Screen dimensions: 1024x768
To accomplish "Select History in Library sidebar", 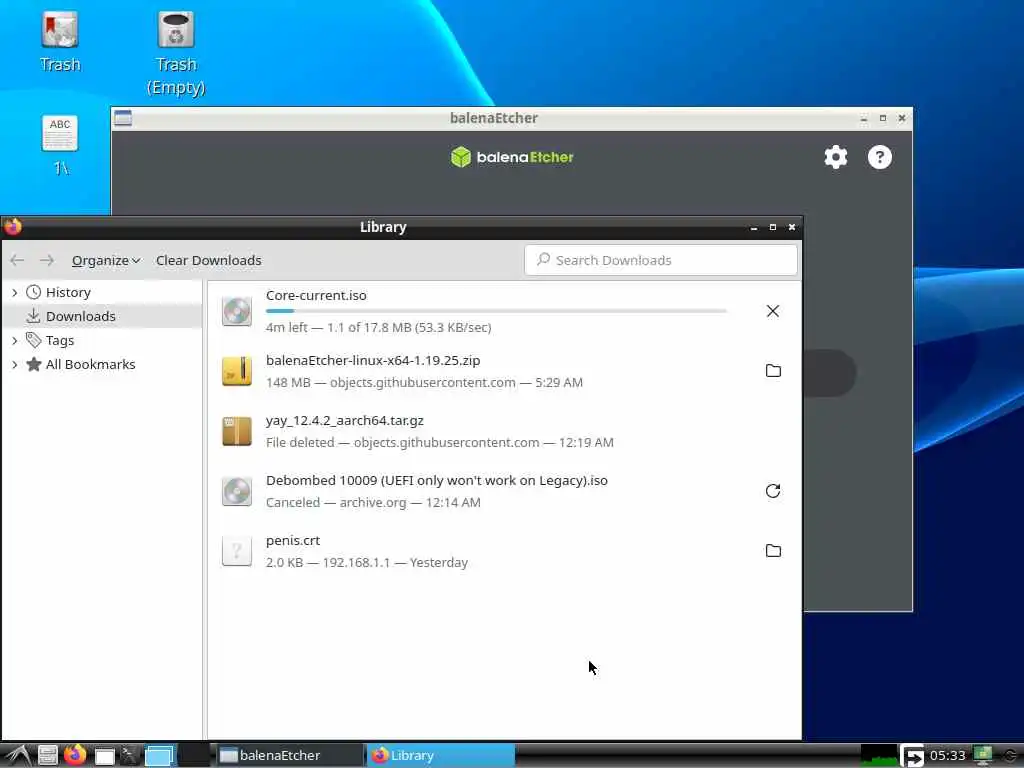I will coord(68,293).
